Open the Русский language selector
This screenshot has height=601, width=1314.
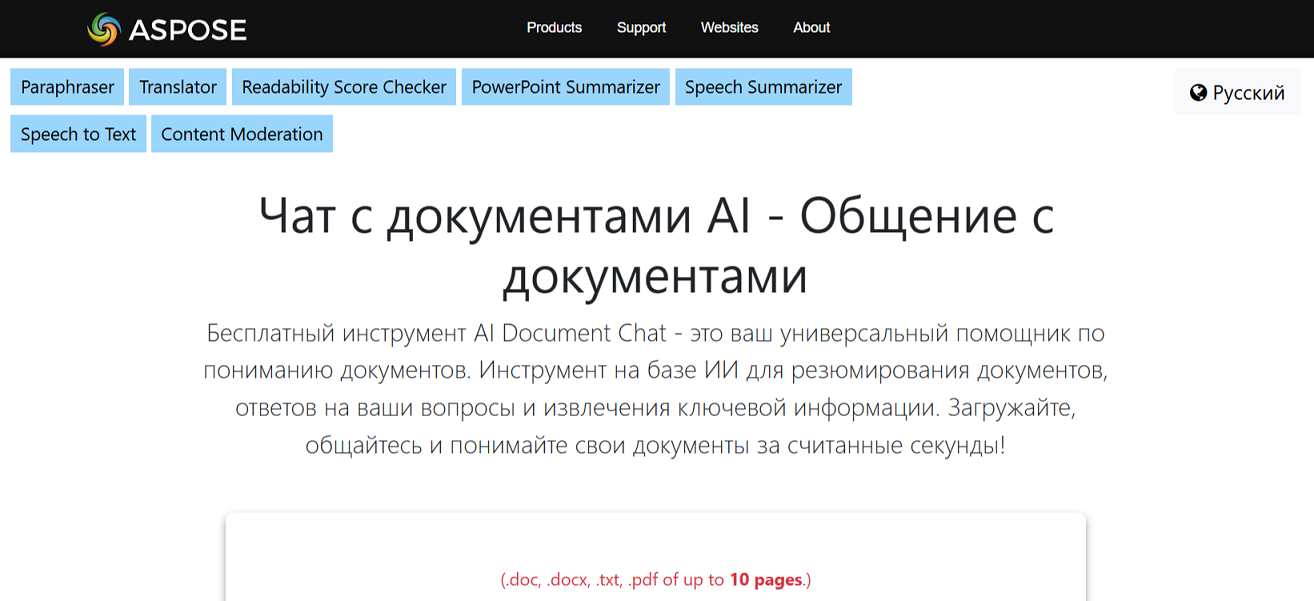pyautogui.click(x=1237, y=93)
